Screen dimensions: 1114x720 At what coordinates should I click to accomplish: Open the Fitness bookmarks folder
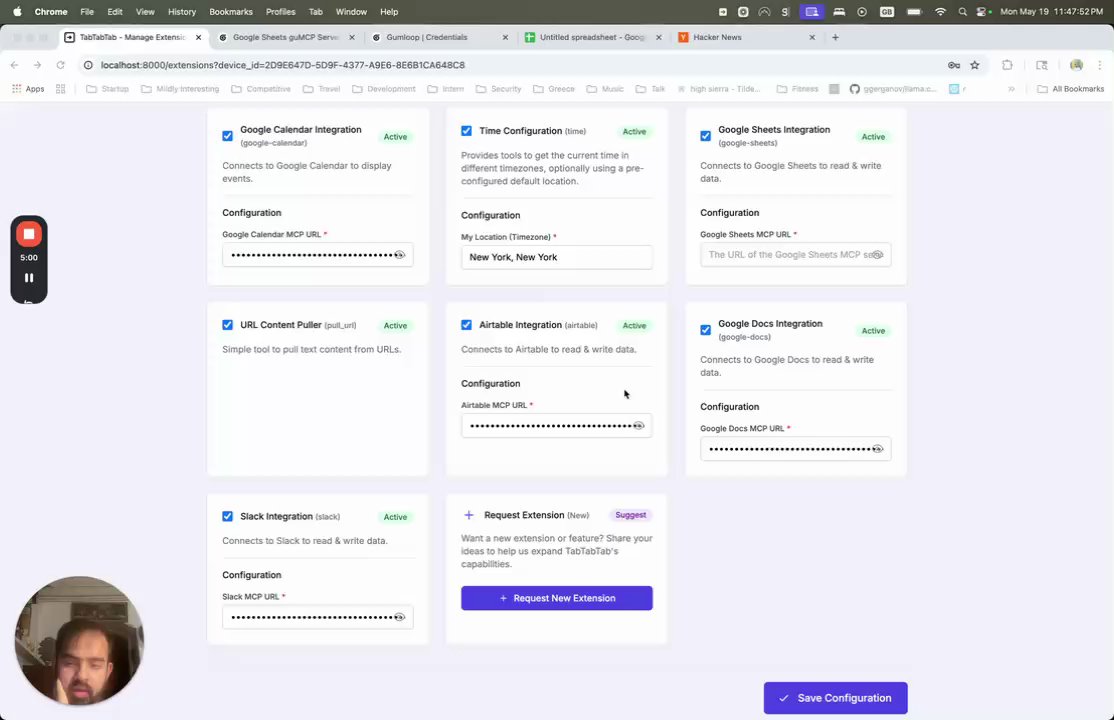pos(797,89)
